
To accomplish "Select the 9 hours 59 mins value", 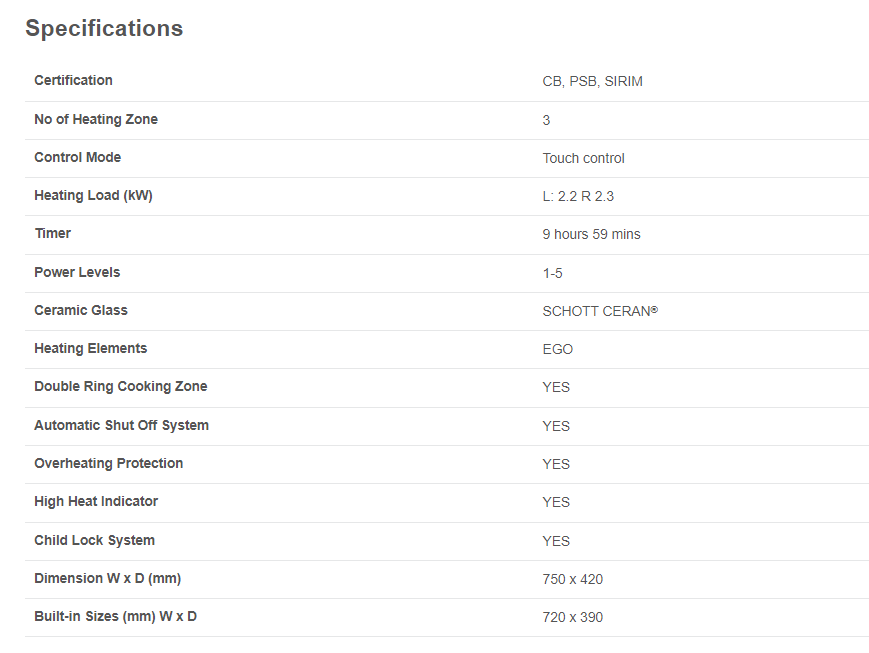I will 591,234.
